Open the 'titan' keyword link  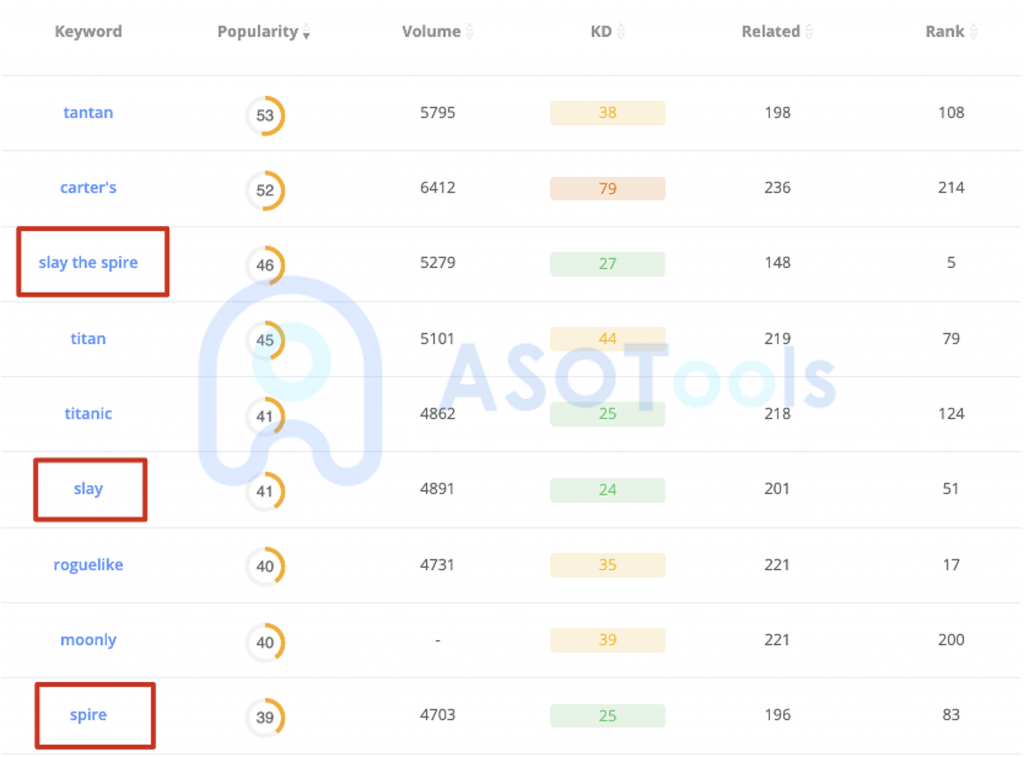[88, 339]
